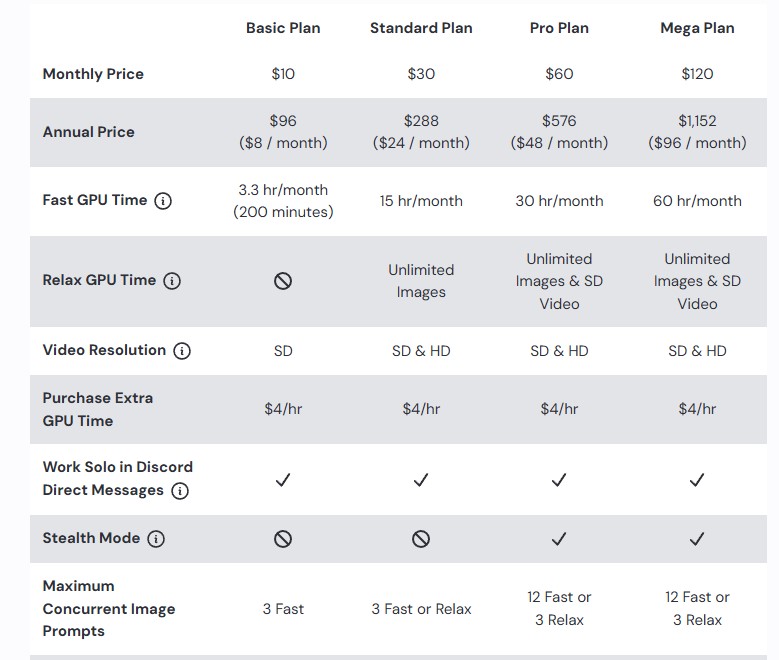Click the Basic Plan Relax GPU unavailable icon
The width and height of the screenshot is (779, 660).
[283, 281]
